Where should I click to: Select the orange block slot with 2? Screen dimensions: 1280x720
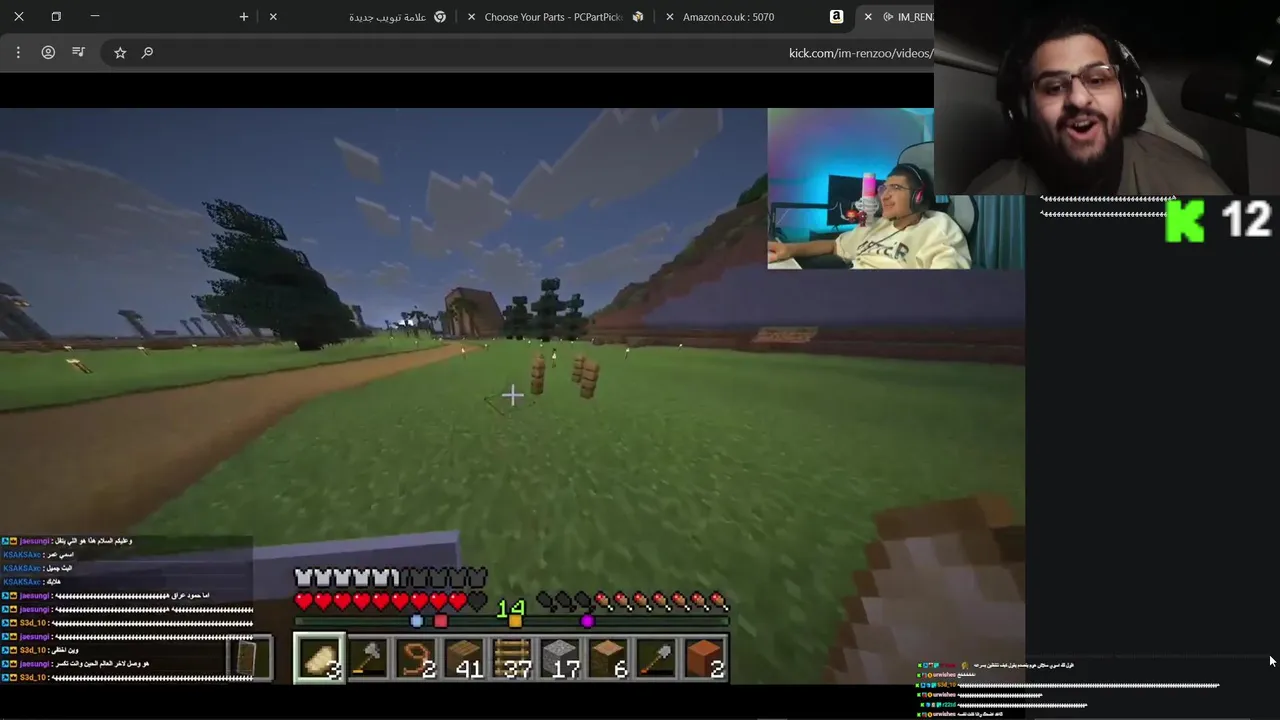[704, 660]
